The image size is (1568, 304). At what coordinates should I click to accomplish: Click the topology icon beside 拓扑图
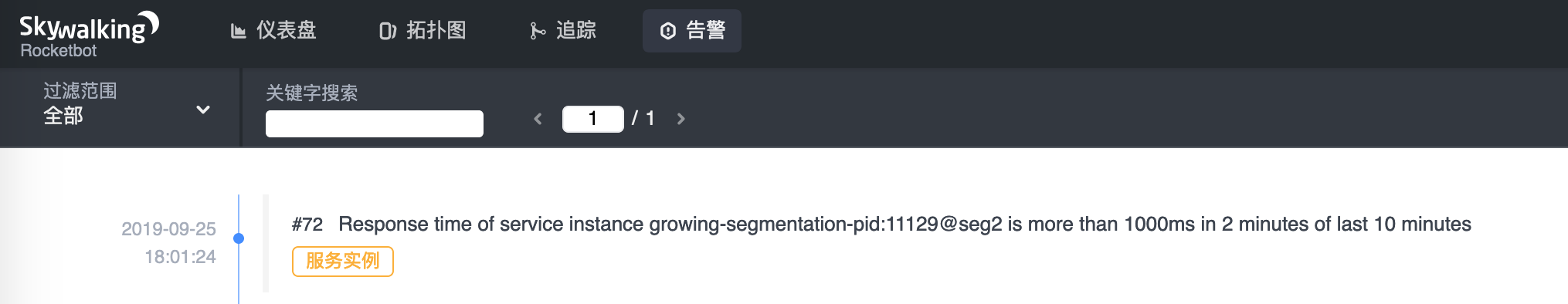click(x=388, y=31)
